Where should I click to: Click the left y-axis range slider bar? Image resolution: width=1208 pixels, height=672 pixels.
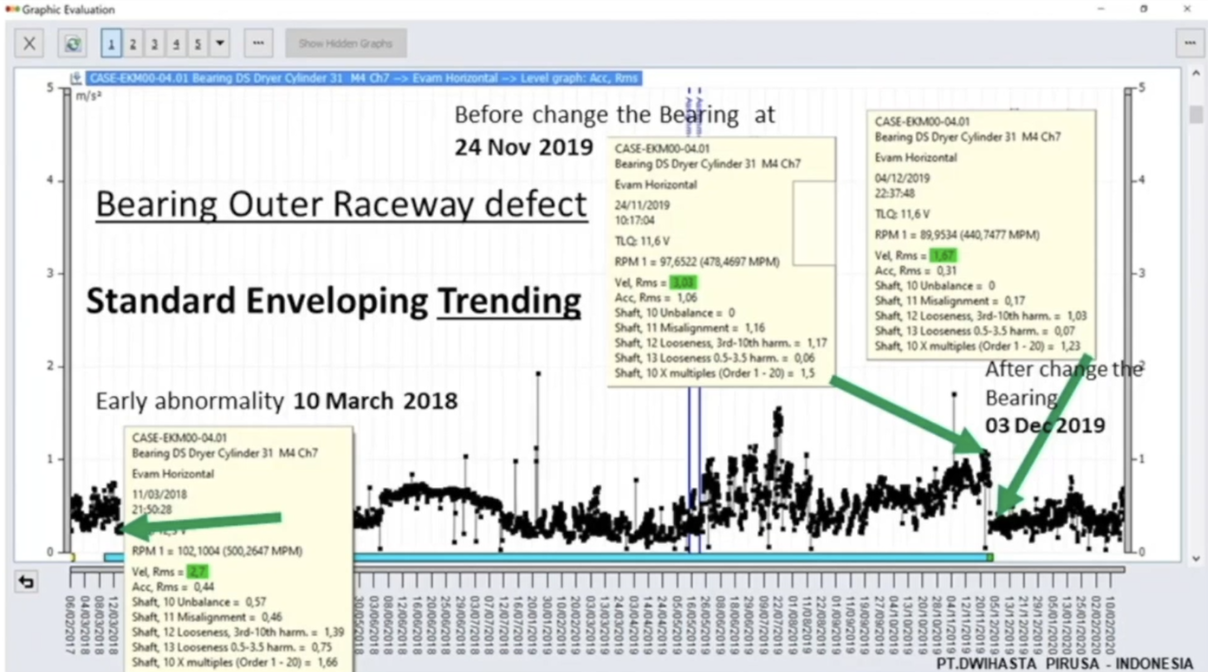pos(67,320)
